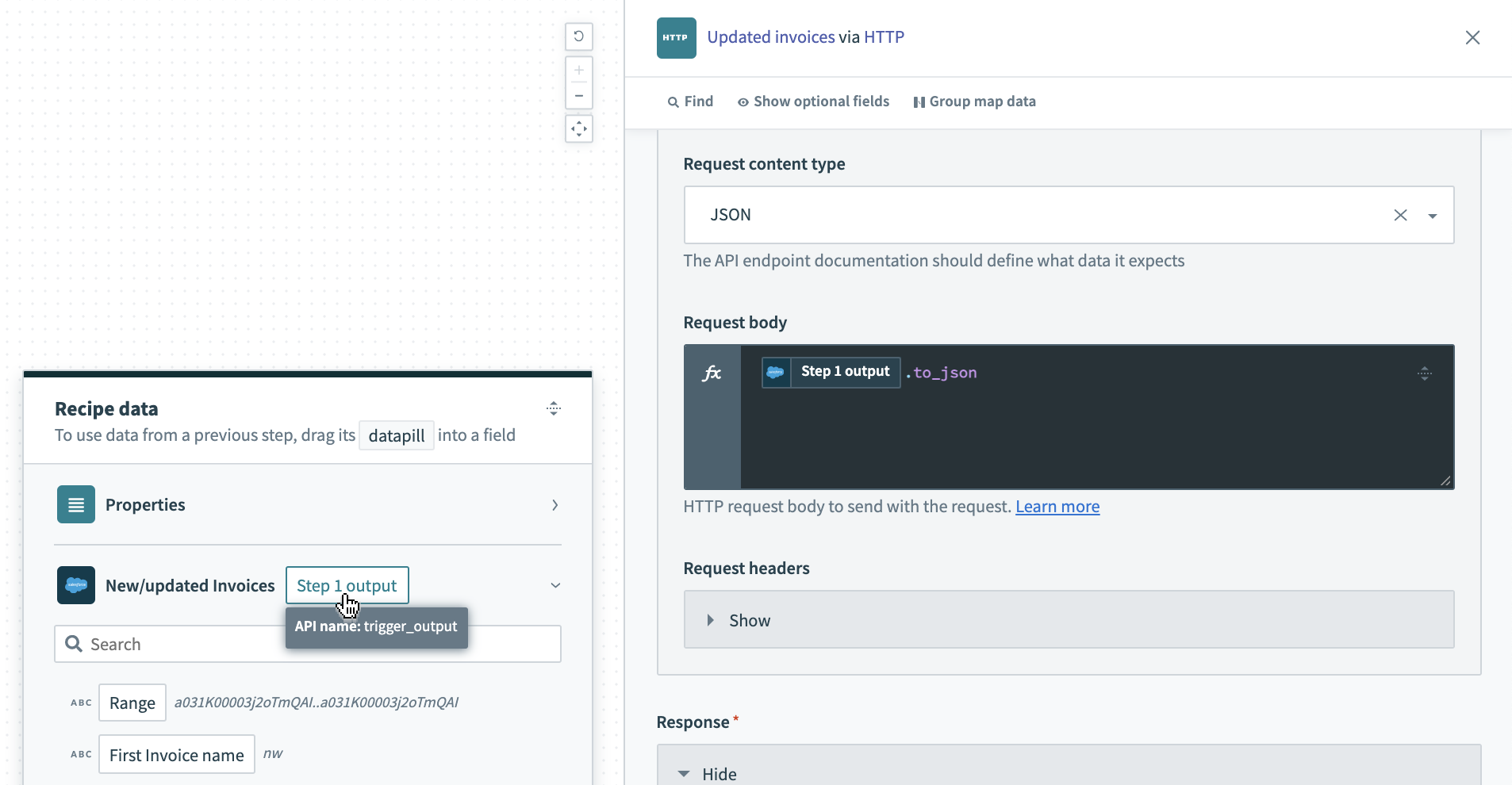Viewport: 1512px width, 785px height.
Task: Click the Properties list icon
Action: (76, 505)
